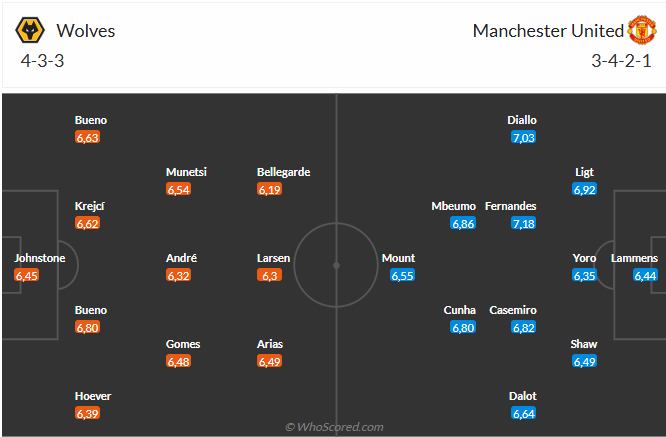Screen dimensions: 666x437
Task: Click Larsen's player name
Action: [274, 258]
